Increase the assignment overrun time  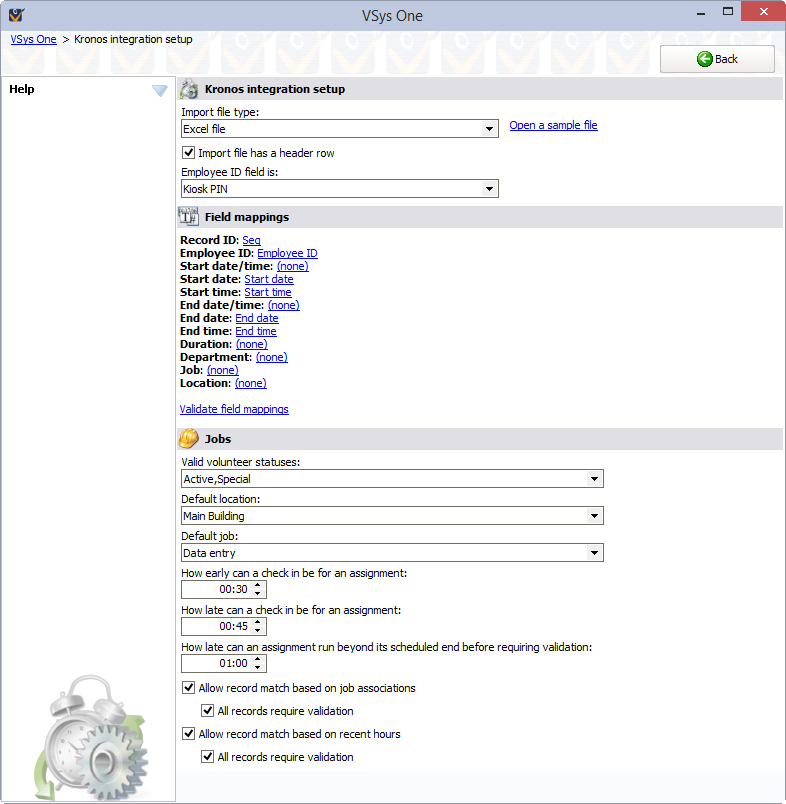258,659
